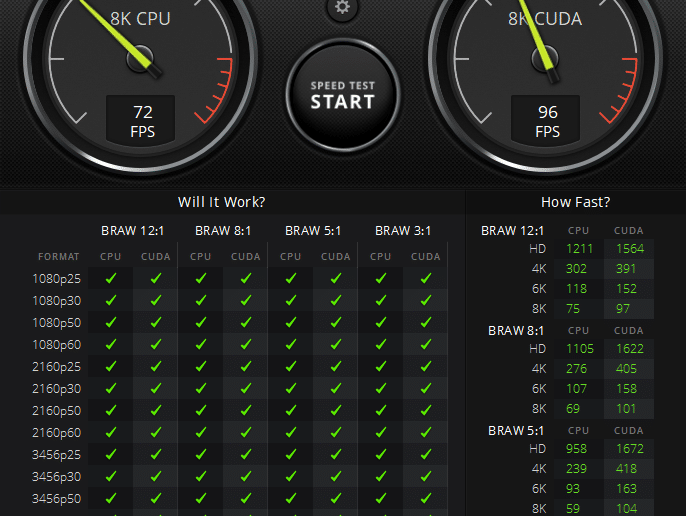Click BRAW 3:1 column header

(x=403, y=231)
